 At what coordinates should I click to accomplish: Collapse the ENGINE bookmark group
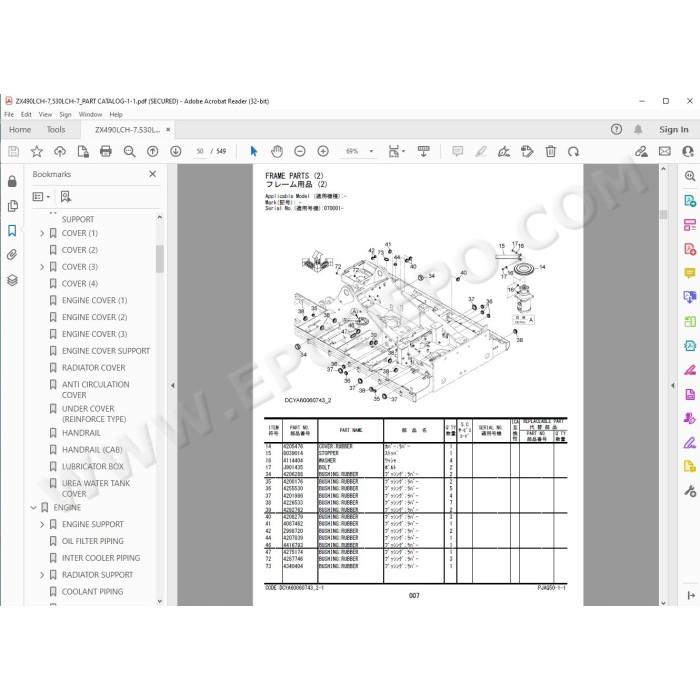click(33, 508)
